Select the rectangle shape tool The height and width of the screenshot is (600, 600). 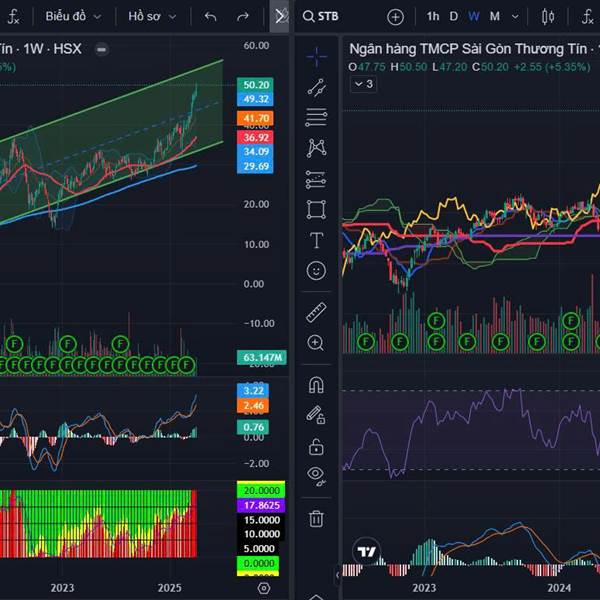[316, 209]
